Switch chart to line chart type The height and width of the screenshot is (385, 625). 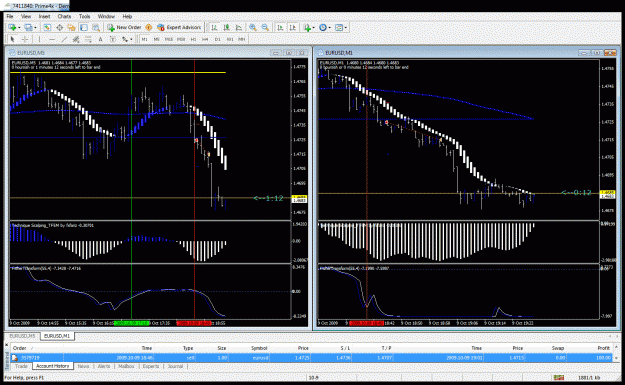click(x=239, y=28)
